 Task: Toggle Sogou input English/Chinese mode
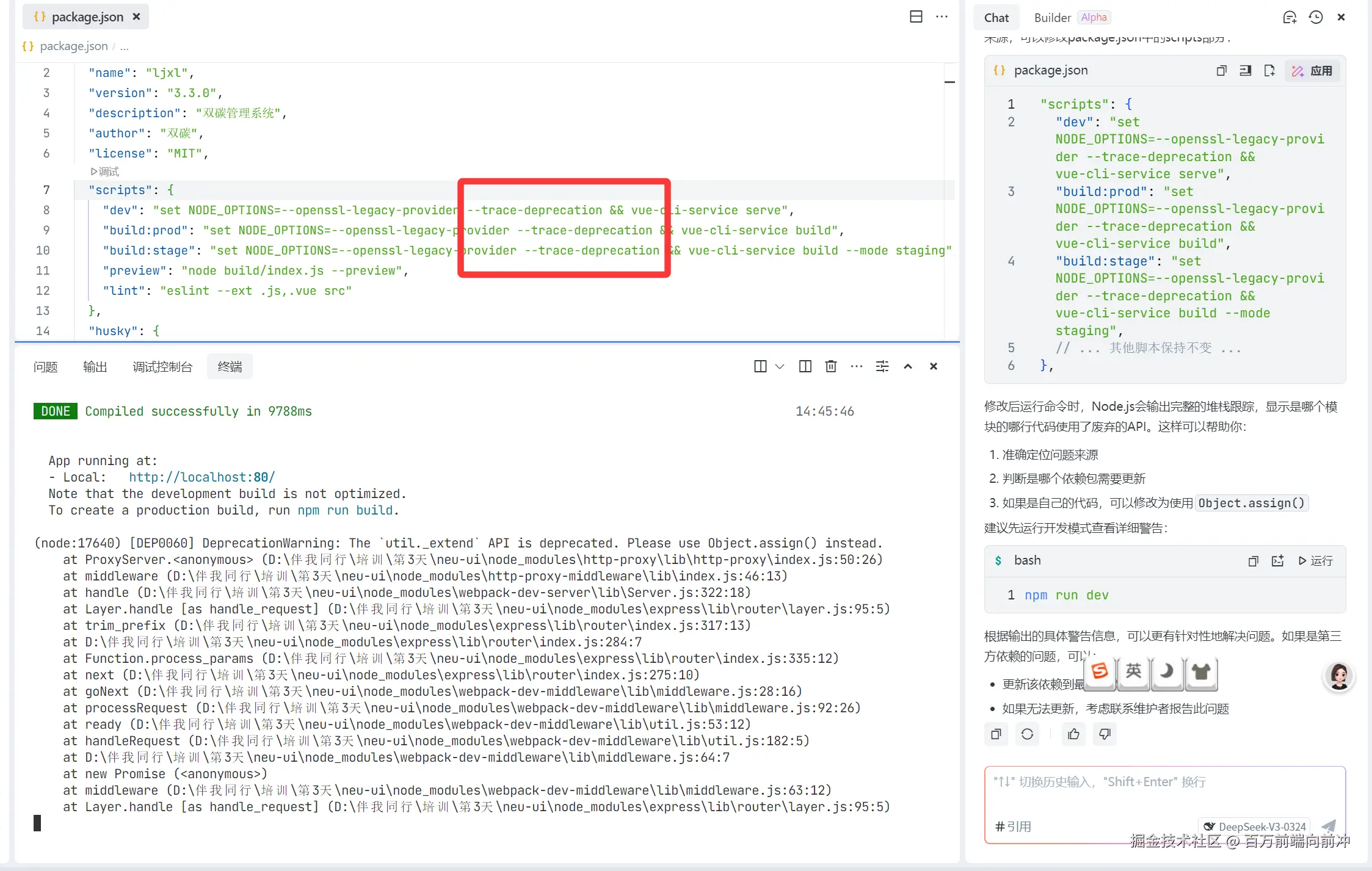pyautogui.click(x=1133, y=671)
